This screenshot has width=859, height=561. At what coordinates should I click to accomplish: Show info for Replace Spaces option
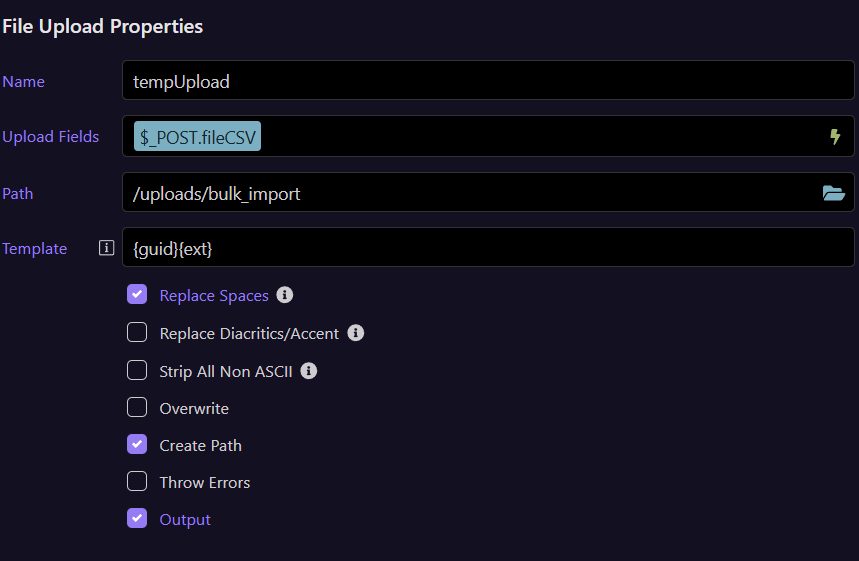click(285, 295)
